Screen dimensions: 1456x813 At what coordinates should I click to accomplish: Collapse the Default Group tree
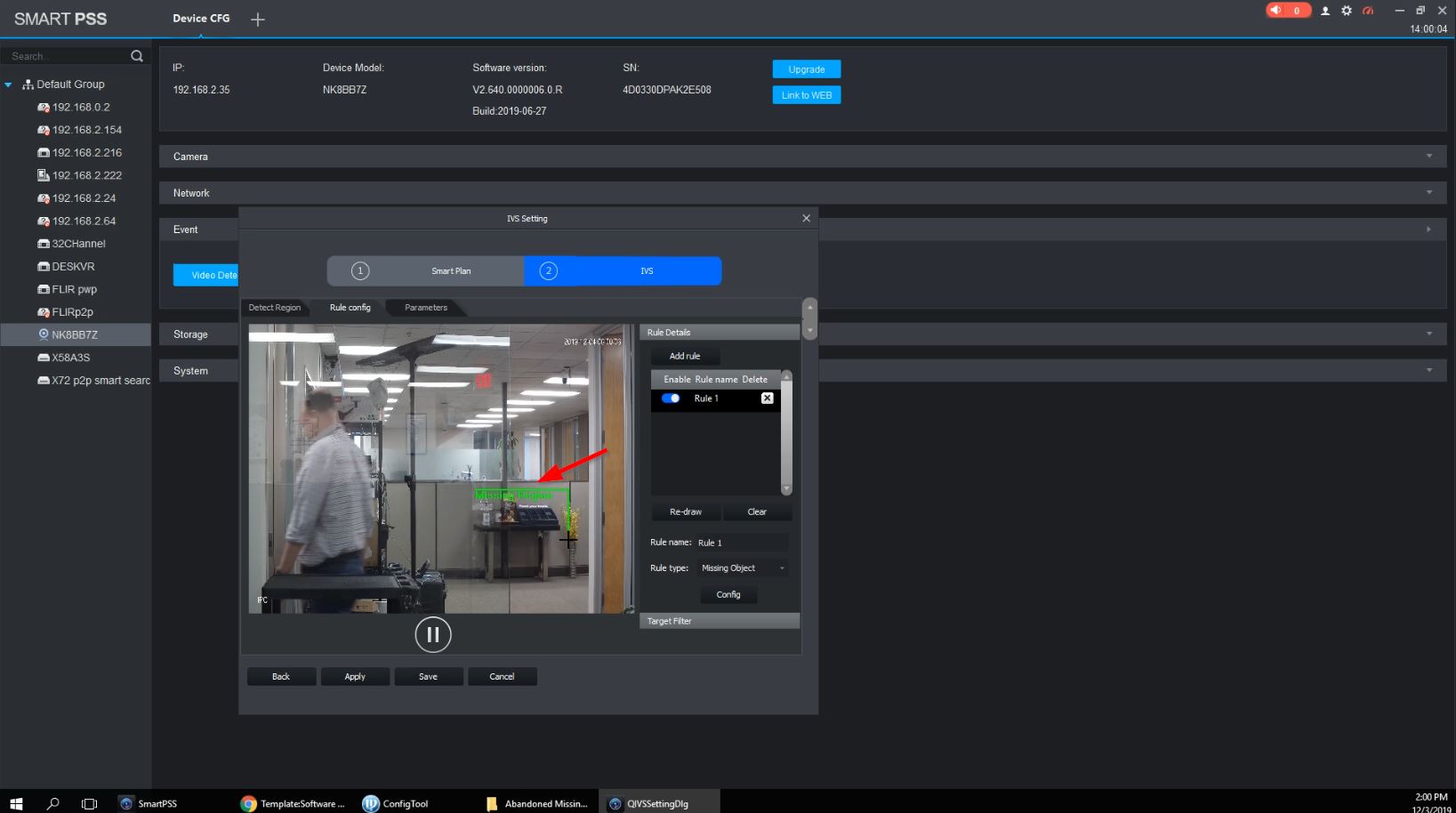(9, 85)
